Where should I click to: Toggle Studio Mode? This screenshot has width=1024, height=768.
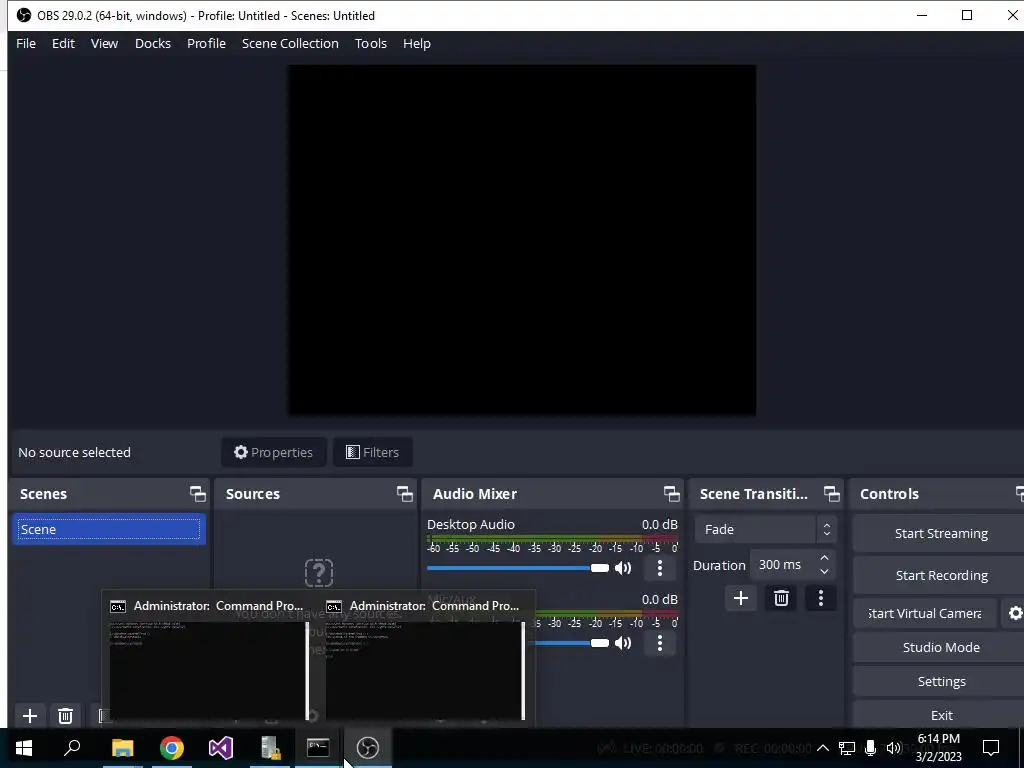[940, 647]
